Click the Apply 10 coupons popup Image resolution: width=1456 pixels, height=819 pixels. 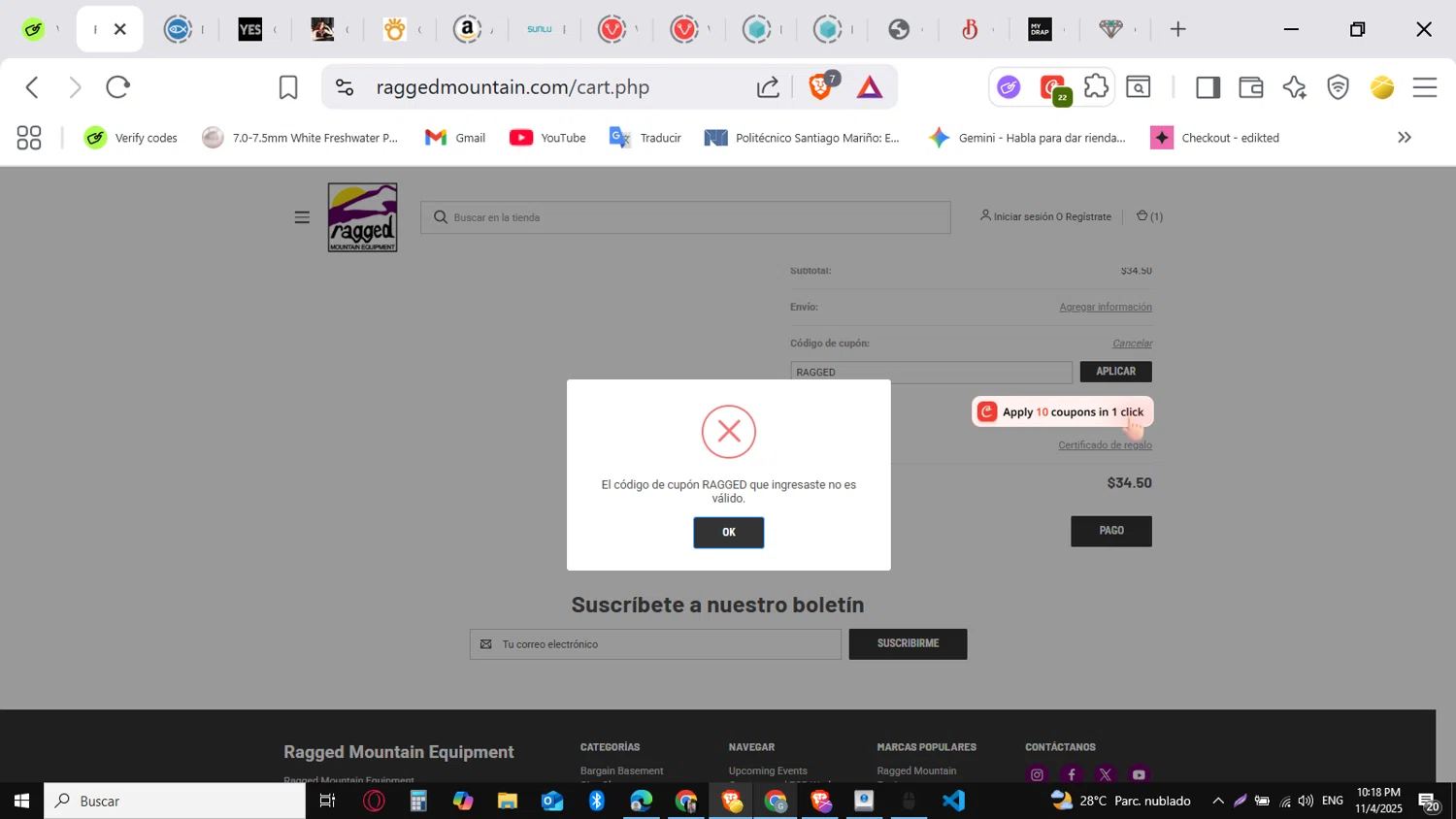1062,411
